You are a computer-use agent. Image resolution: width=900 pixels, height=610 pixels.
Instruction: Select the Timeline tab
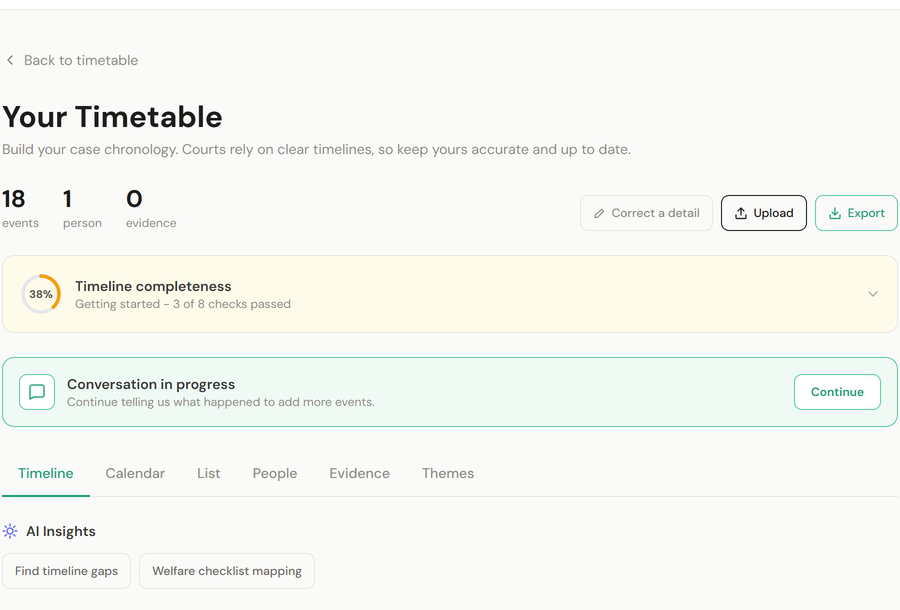(x=45, y=473)
